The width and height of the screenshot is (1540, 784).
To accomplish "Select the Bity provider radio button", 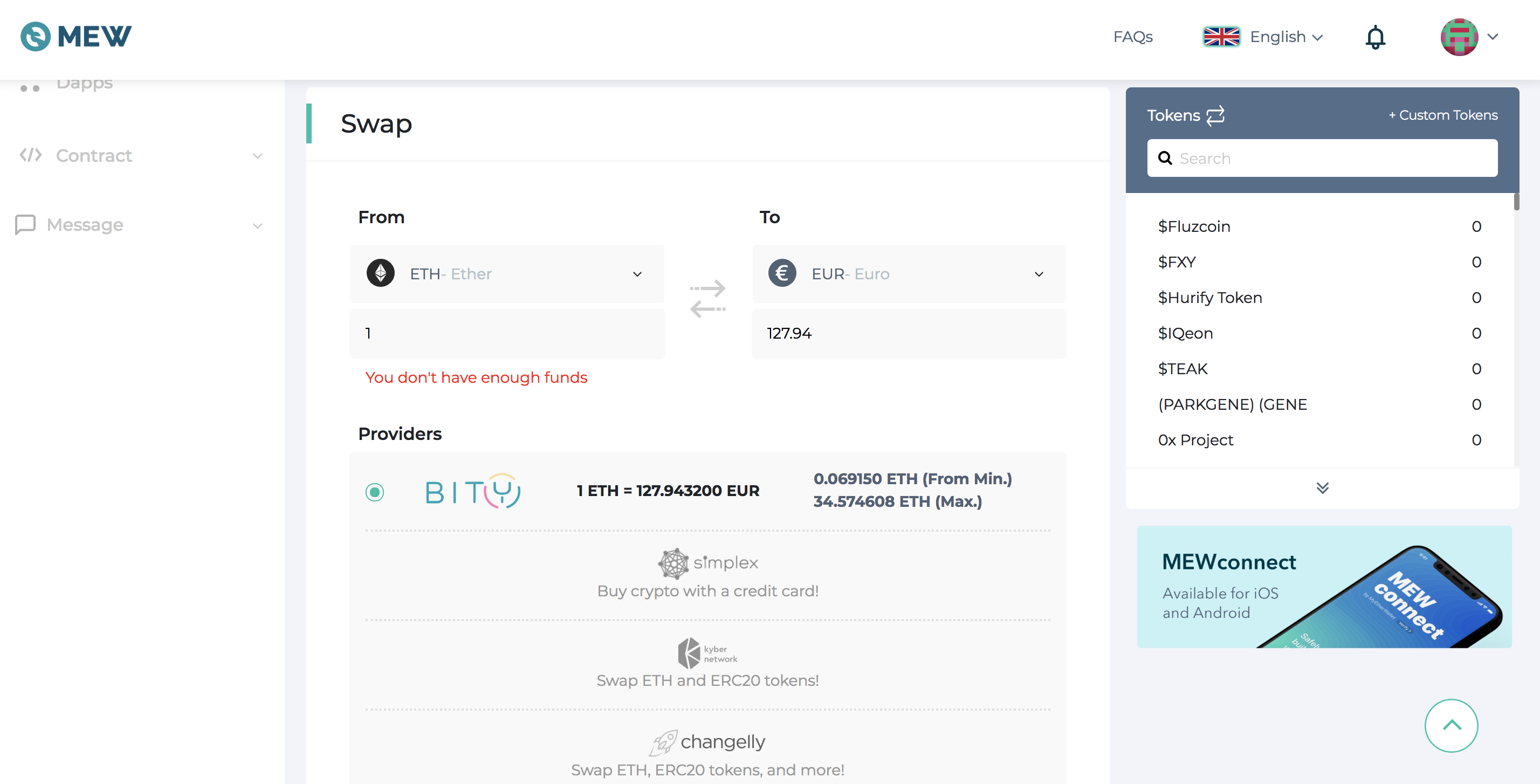I will (x=375, y=492).
